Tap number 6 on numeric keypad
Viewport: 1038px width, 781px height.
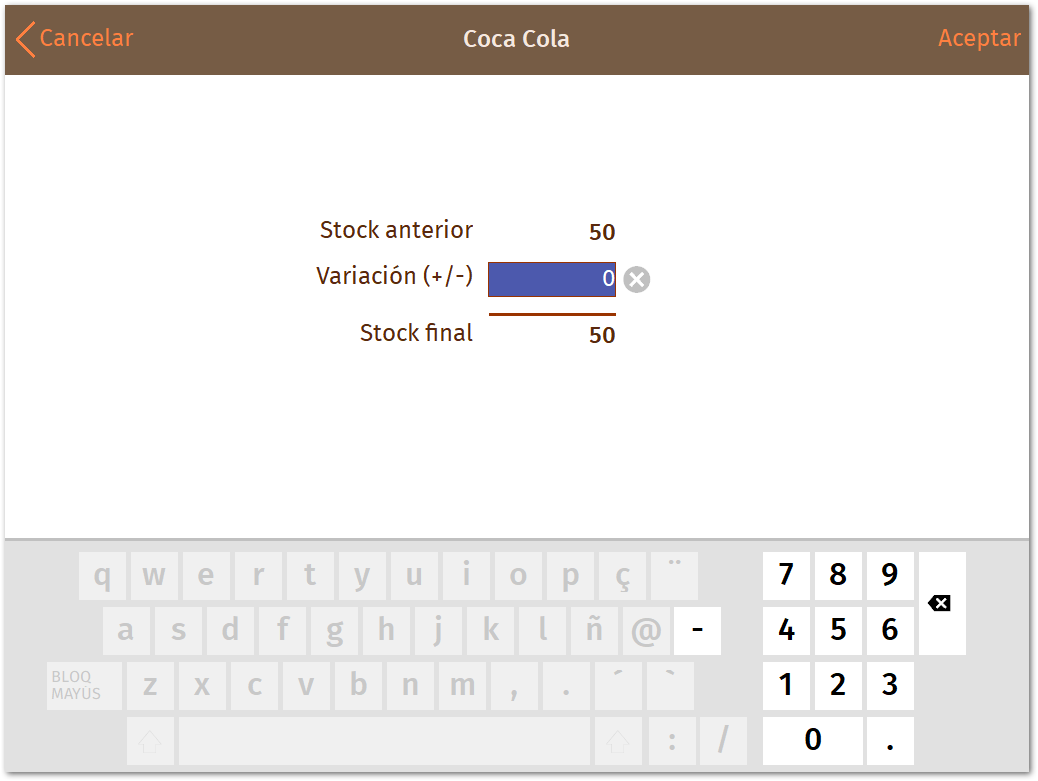[x=890, y=630]
